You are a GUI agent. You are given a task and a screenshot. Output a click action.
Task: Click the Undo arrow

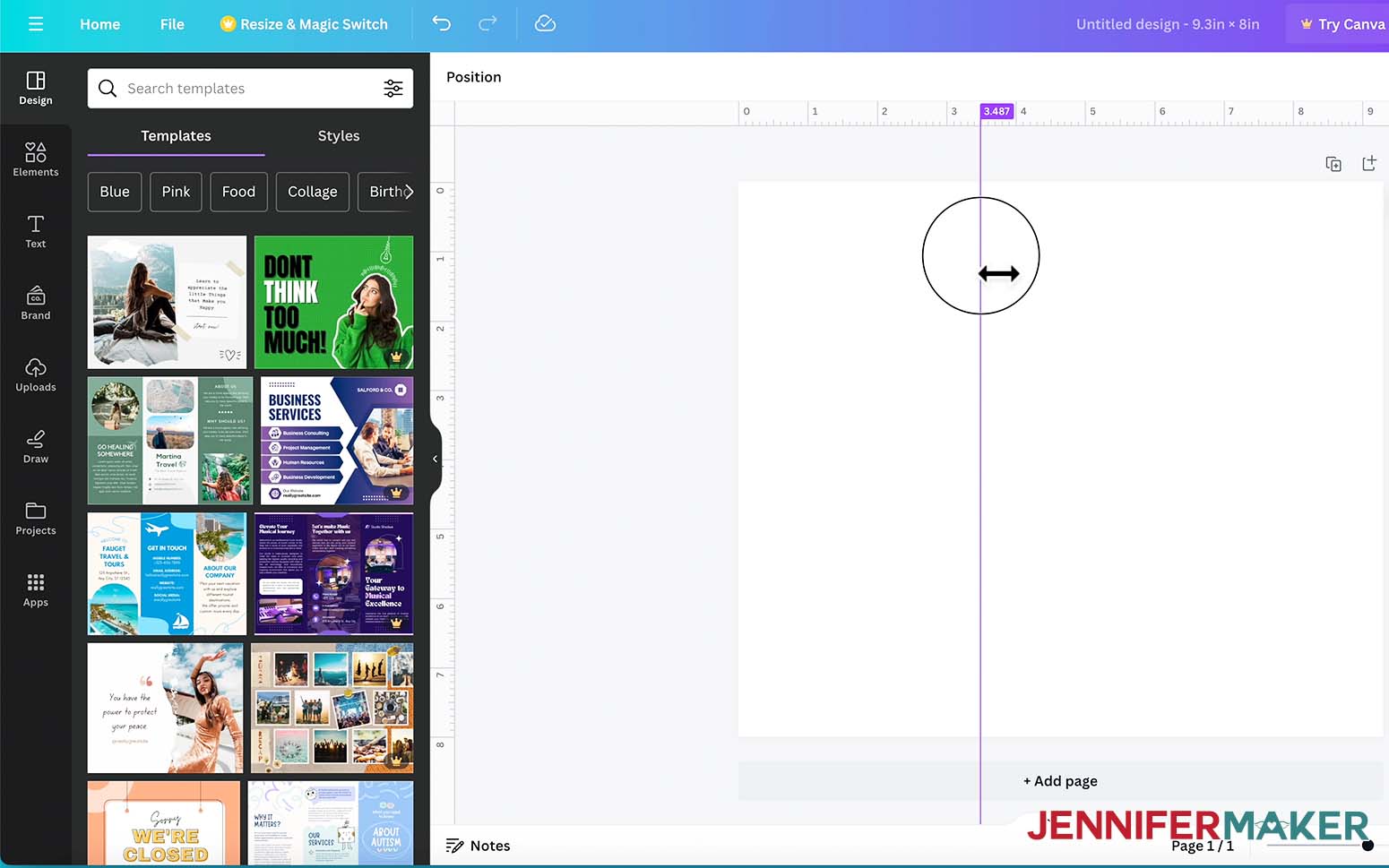pyautogui.click(x=442, y=24)
